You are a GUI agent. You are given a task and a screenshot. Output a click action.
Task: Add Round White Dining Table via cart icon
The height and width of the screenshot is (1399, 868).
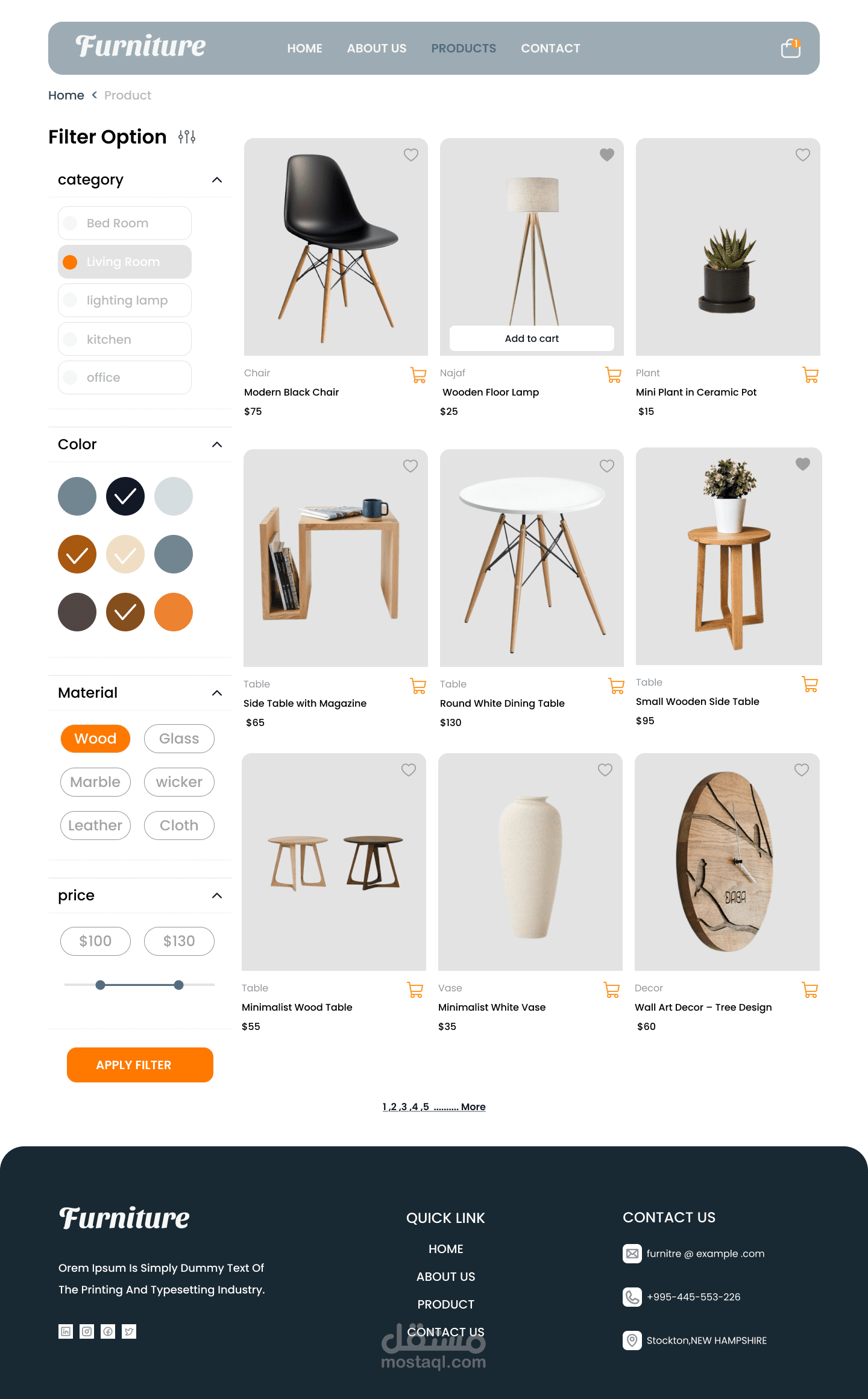(x=616, y=686)
